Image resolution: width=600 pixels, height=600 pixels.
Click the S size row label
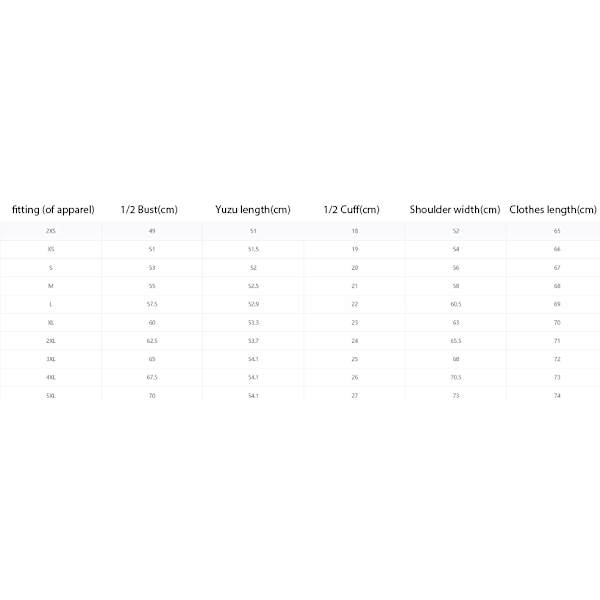click(x=51, y=268)
